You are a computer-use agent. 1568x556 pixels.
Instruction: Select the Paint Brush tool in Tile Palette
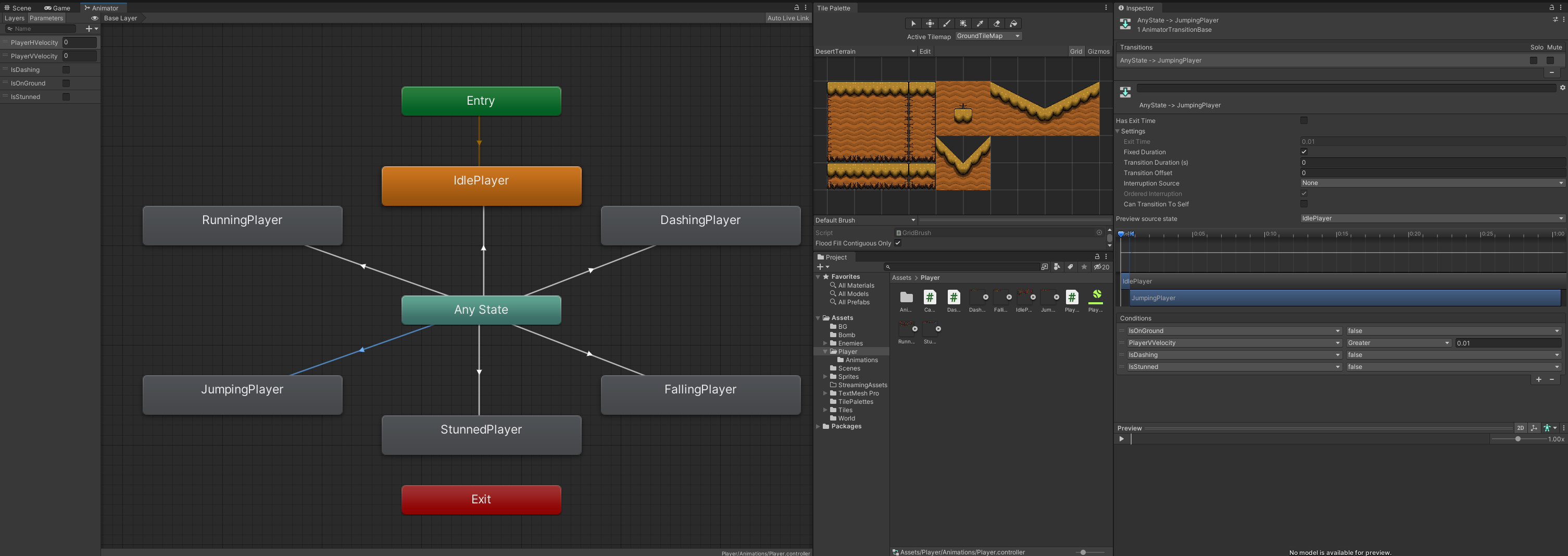(947, 24)
